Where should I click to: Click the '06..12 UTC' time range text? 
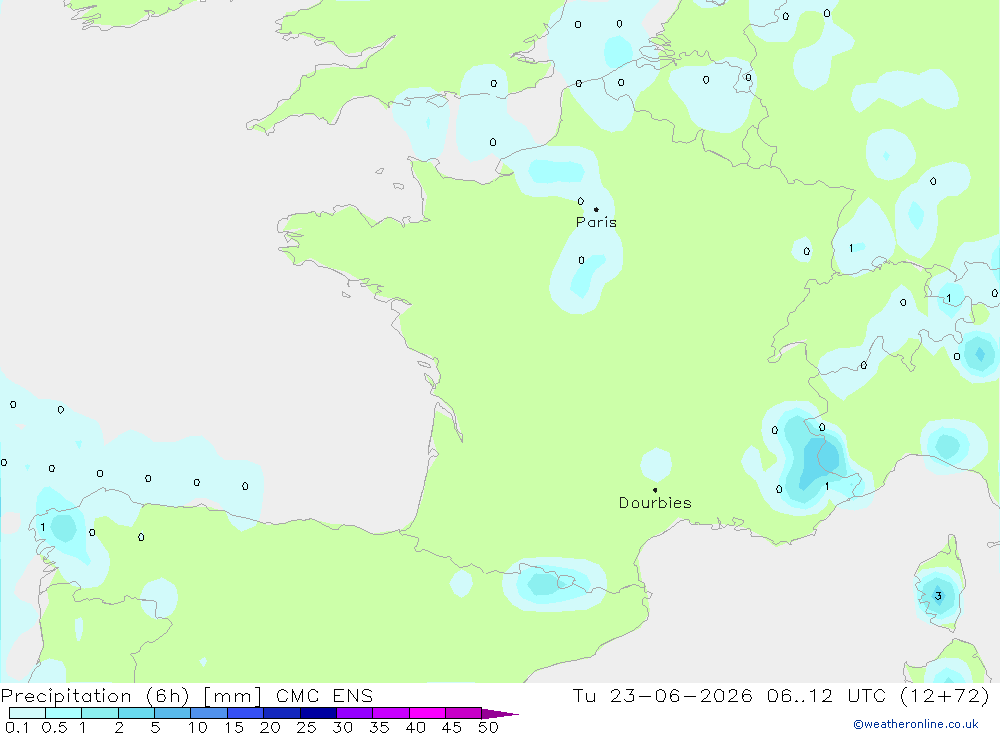click(x=826, y=695)
